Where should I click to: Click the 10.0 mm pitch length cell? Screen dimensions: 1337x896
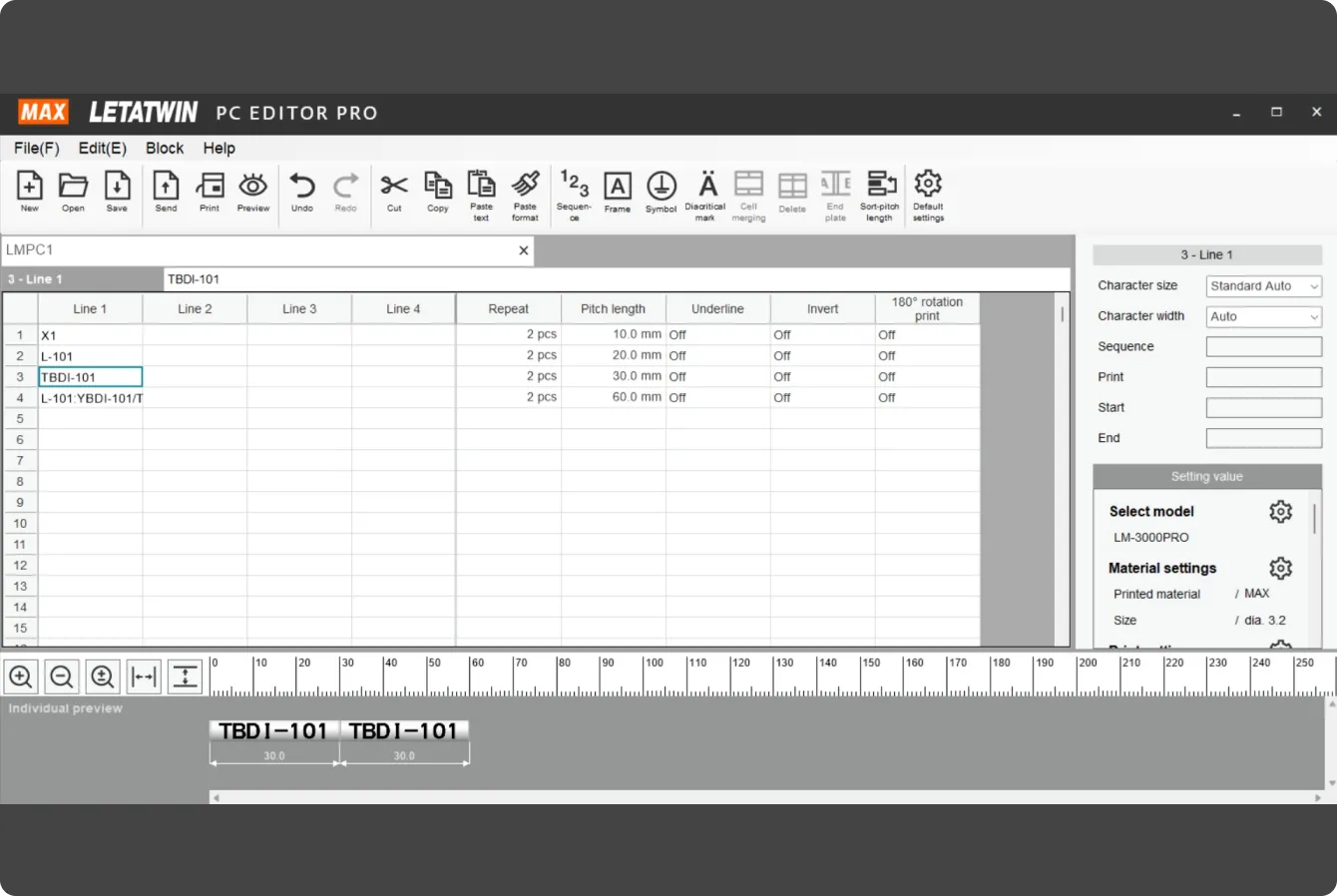pos(614,335)
